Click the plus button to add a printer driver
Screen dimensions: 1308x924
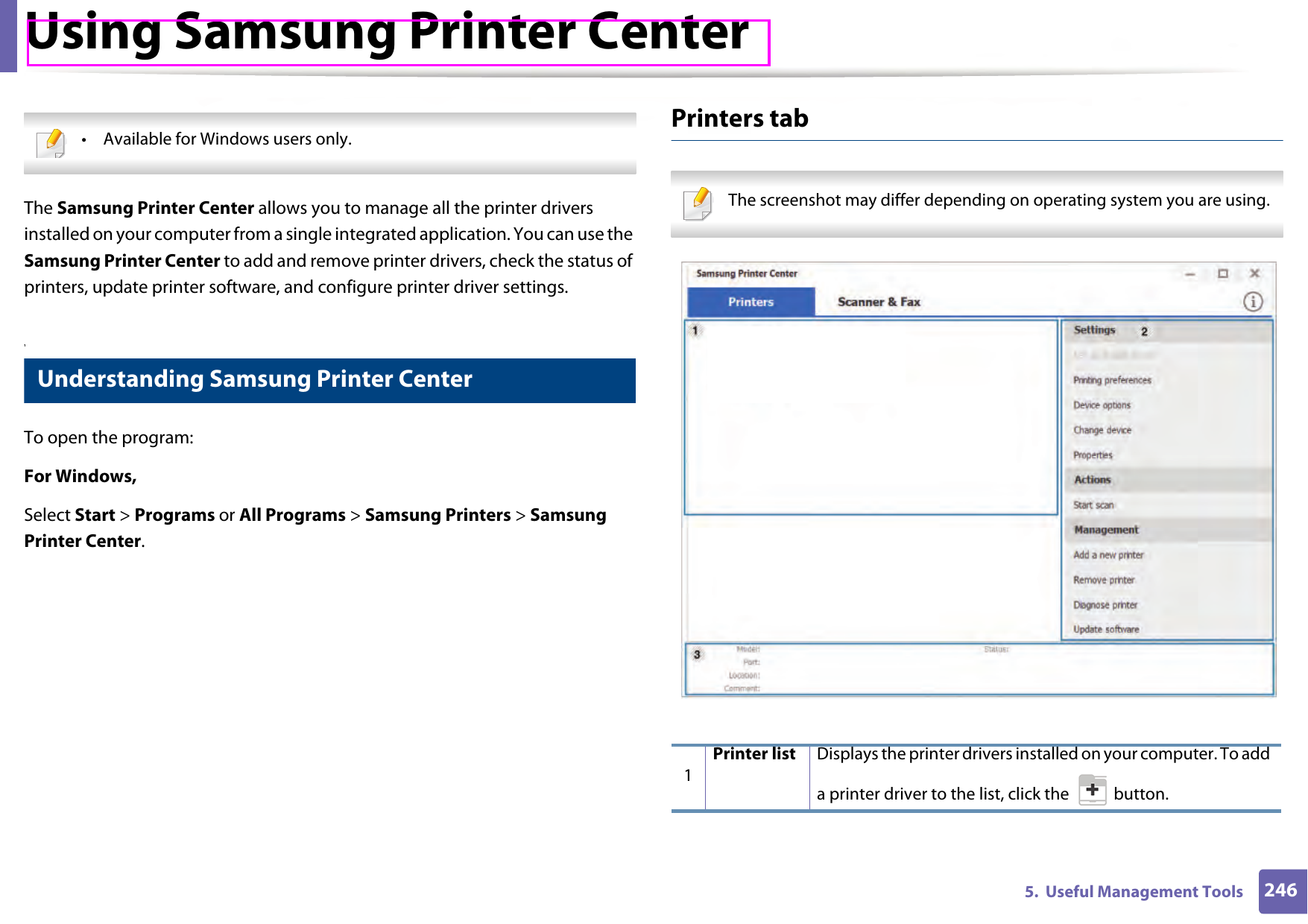[x=1093, y=791]
